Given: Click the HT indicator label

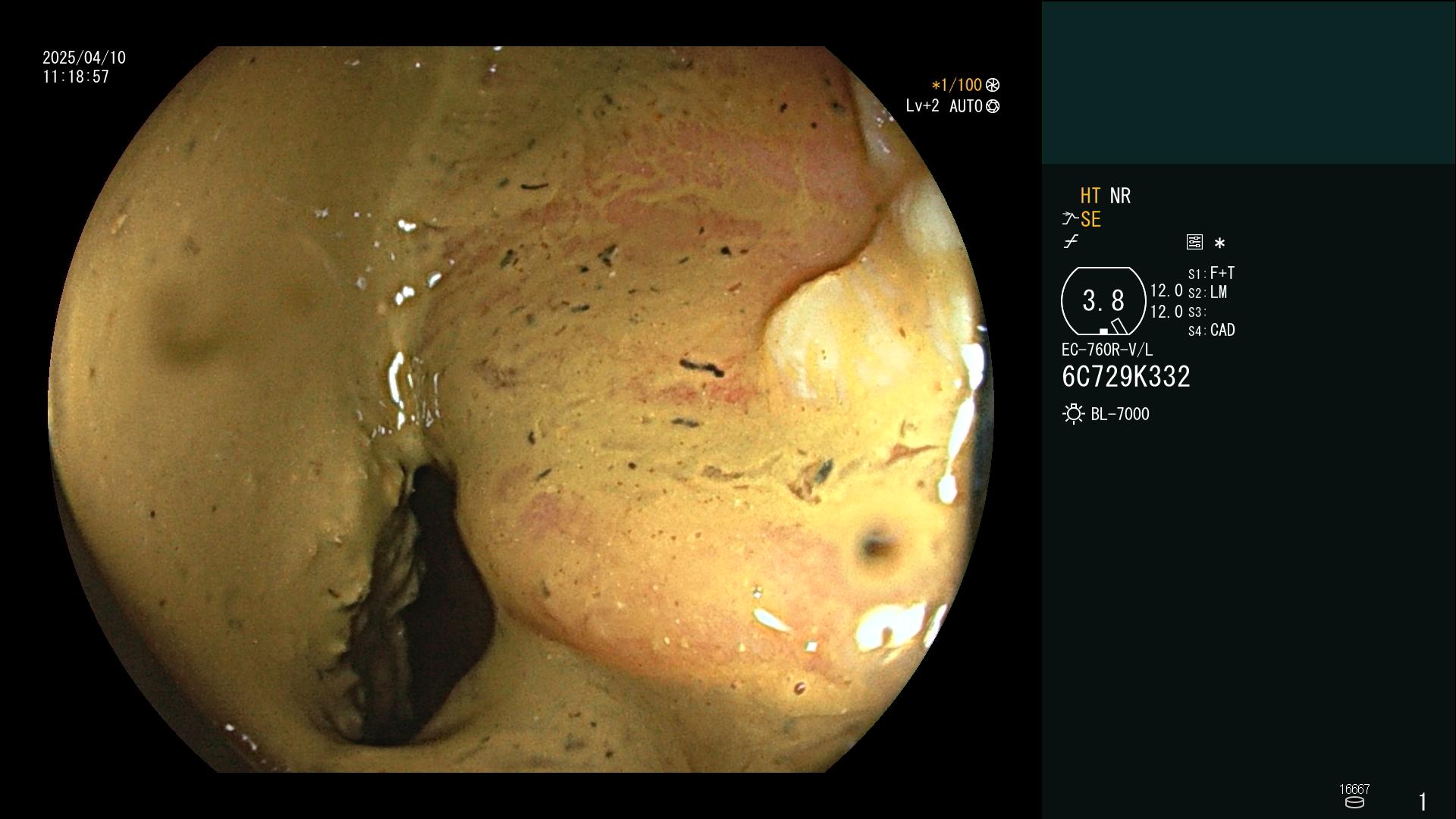Looking at the screenshot, I should tap(1090, 196).
